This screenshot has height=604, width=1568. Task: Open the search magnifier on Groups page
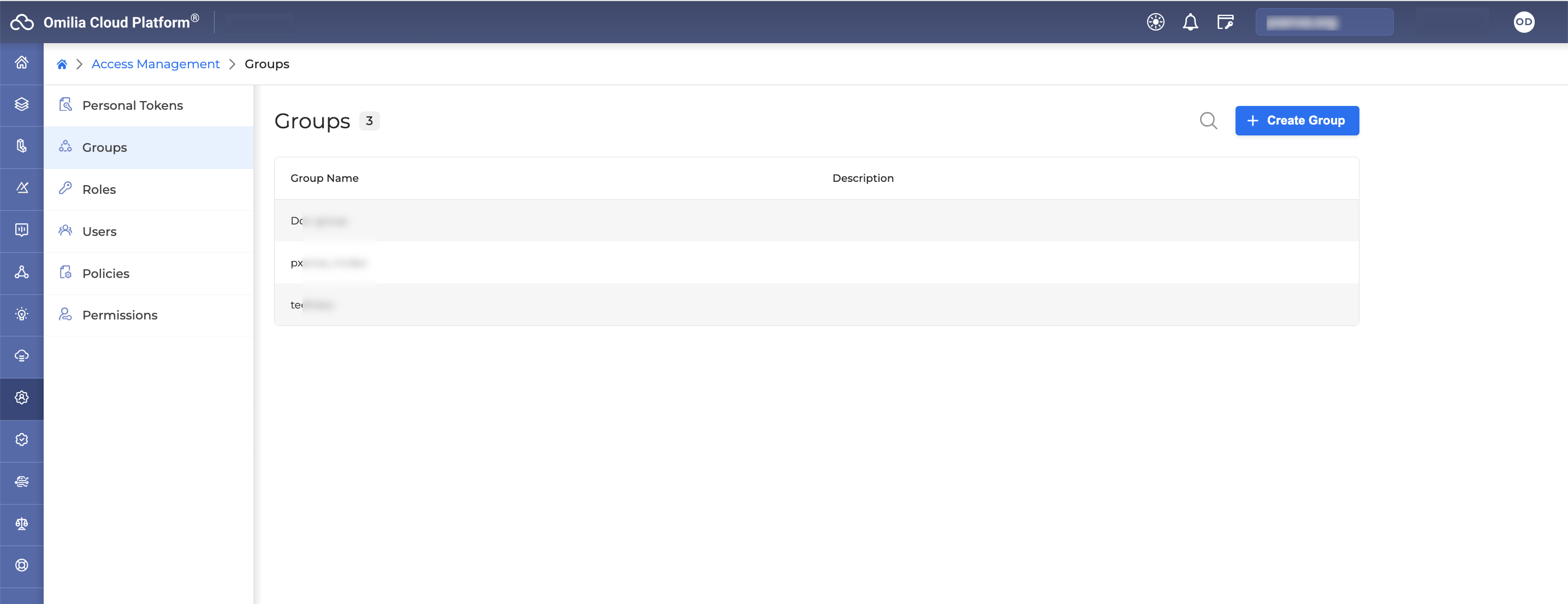pyautogui.click(x=1208, y=121)
